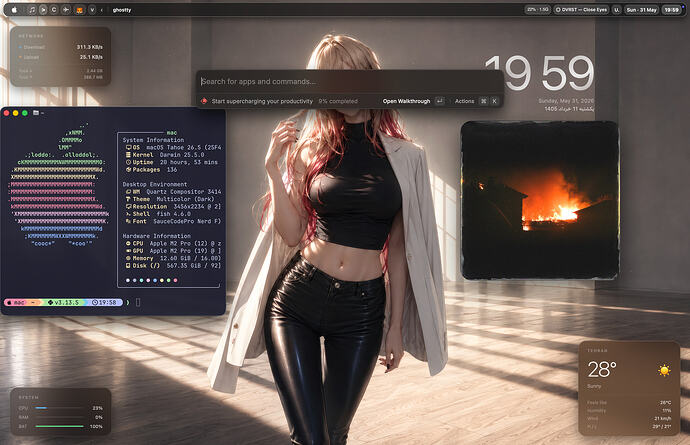Click the 19:59 clock in the top bar
The height and width of the screenshot is (445, 690).
tap(672, 10)
